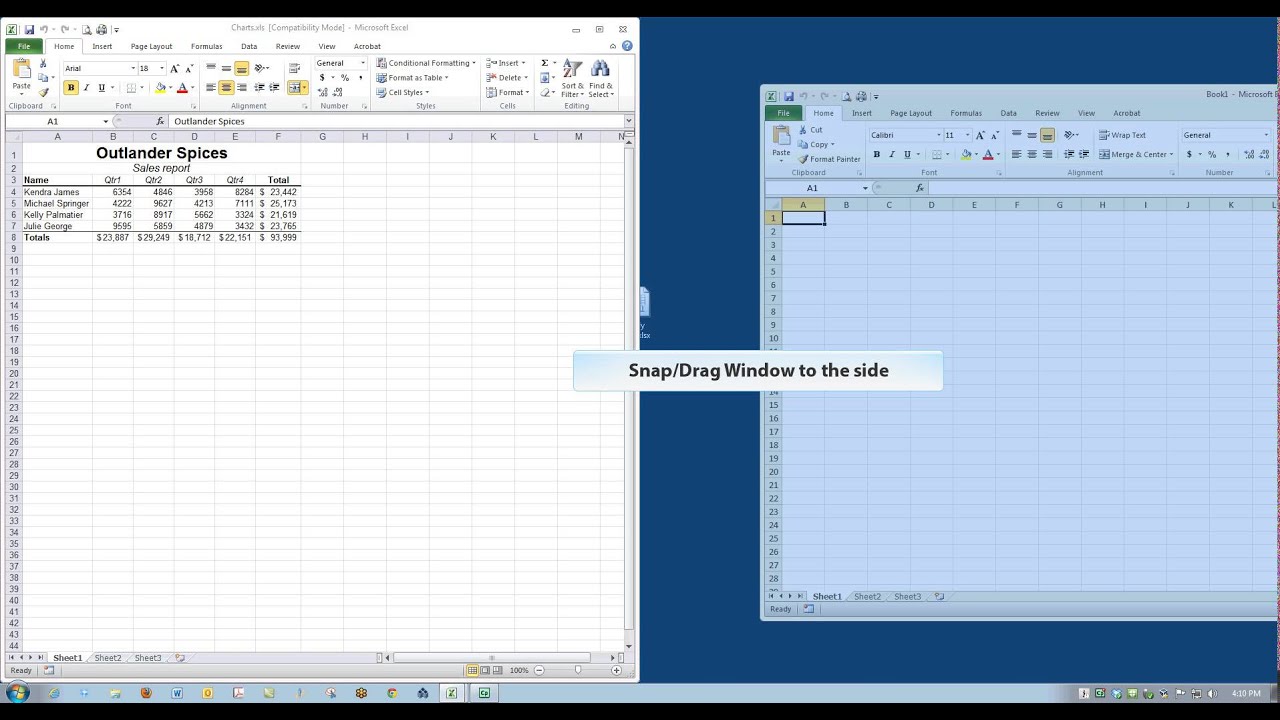Open number format dropdown in Charts.xls window

click(x=362, y=63)
